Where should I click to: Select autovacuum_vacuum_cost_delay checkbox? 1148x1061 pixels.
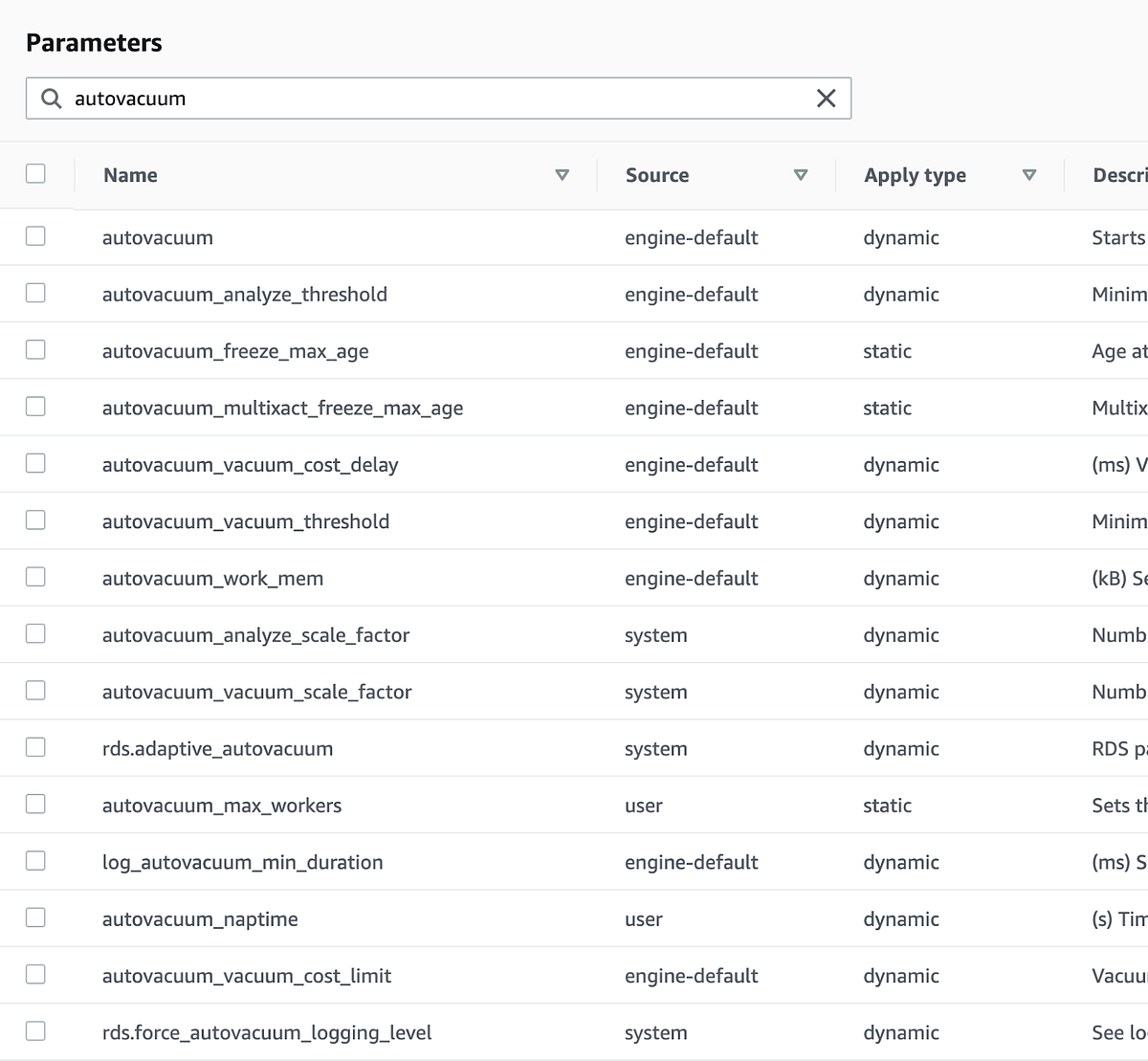click(x=35, y=463)
